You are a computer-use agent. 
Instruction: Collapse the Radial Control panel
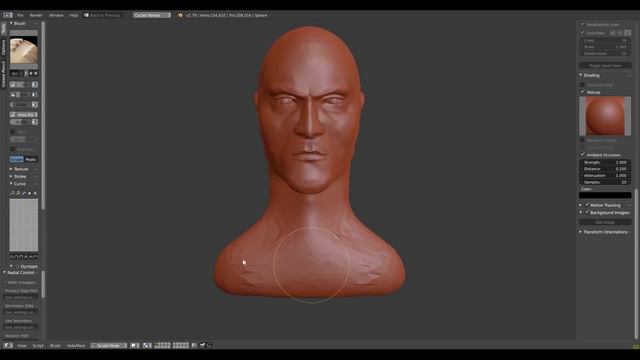pos(20,273)
